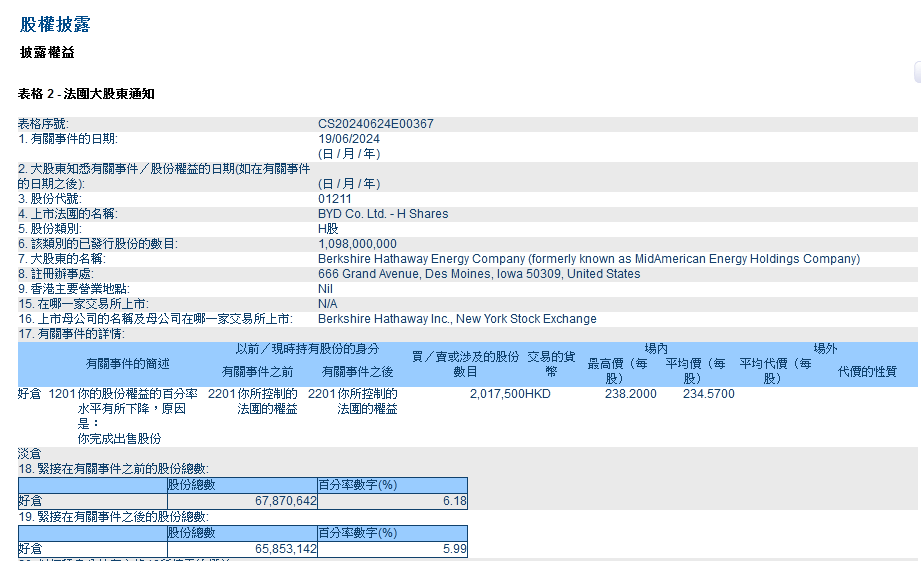921x561 pixels.
Task: Click capacity code 2201 under 有關事件之後
Action: pyautogui.click(x=322, y=394)
